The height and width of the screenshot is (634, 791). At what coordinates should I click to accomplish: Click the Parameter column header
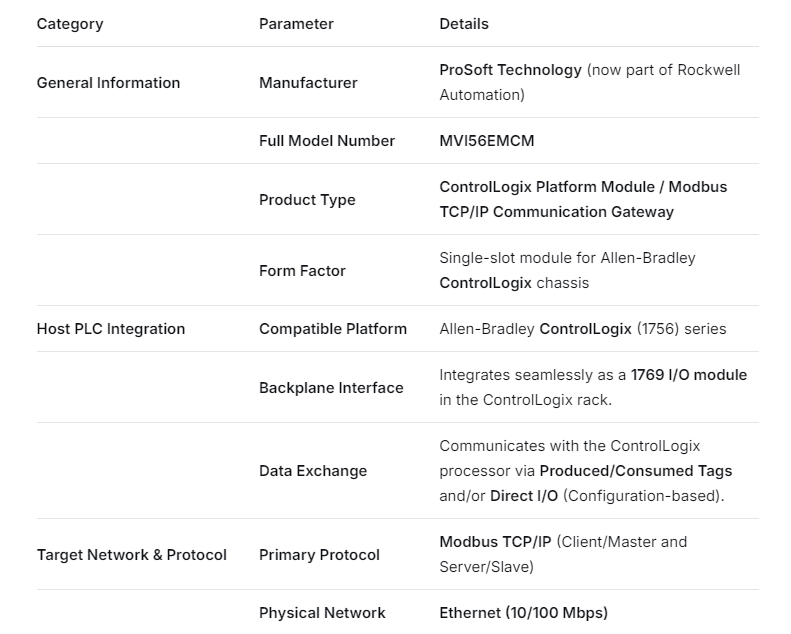point(296,24)
